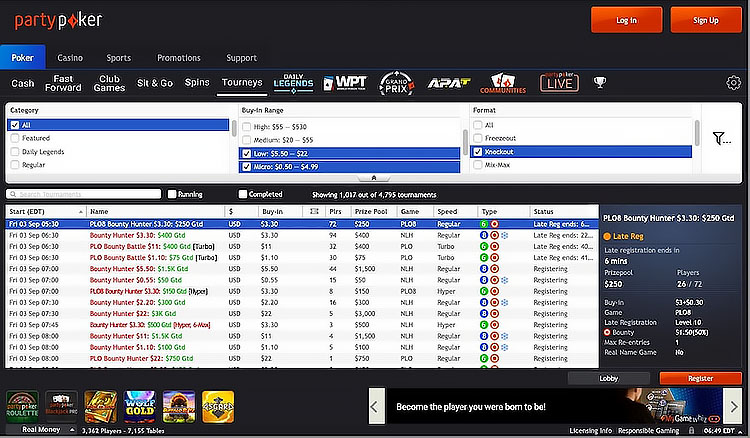
Task: Open the APAT tournaments icon
Action: pyautogui.click(x=449, y=83)
